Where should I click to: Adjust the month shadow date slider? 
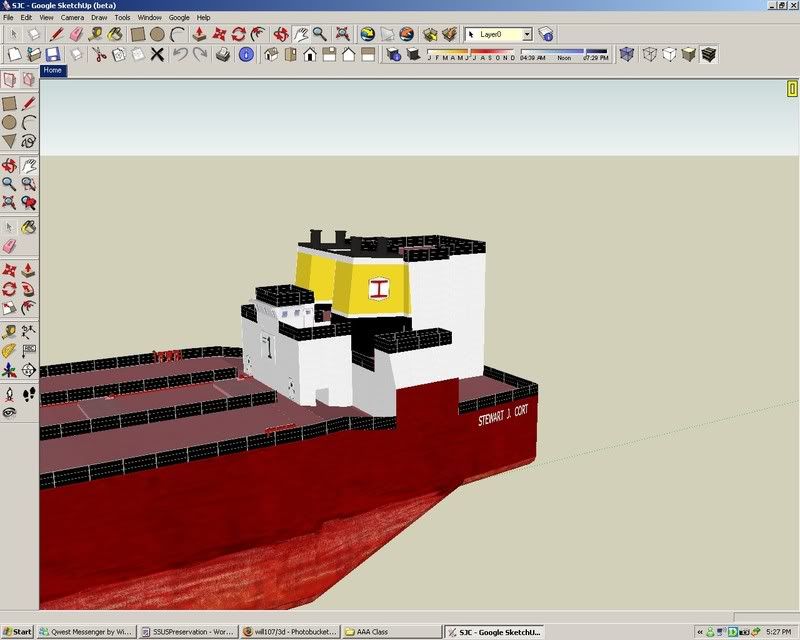pos(470,54)
